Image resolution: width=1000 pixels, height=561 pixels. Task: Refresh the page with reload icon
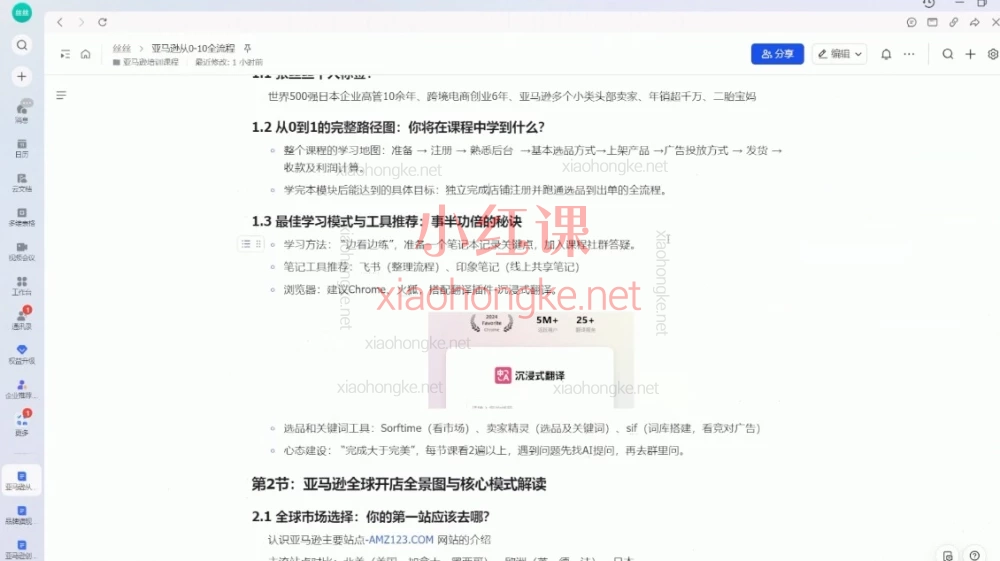coord(102,22)
